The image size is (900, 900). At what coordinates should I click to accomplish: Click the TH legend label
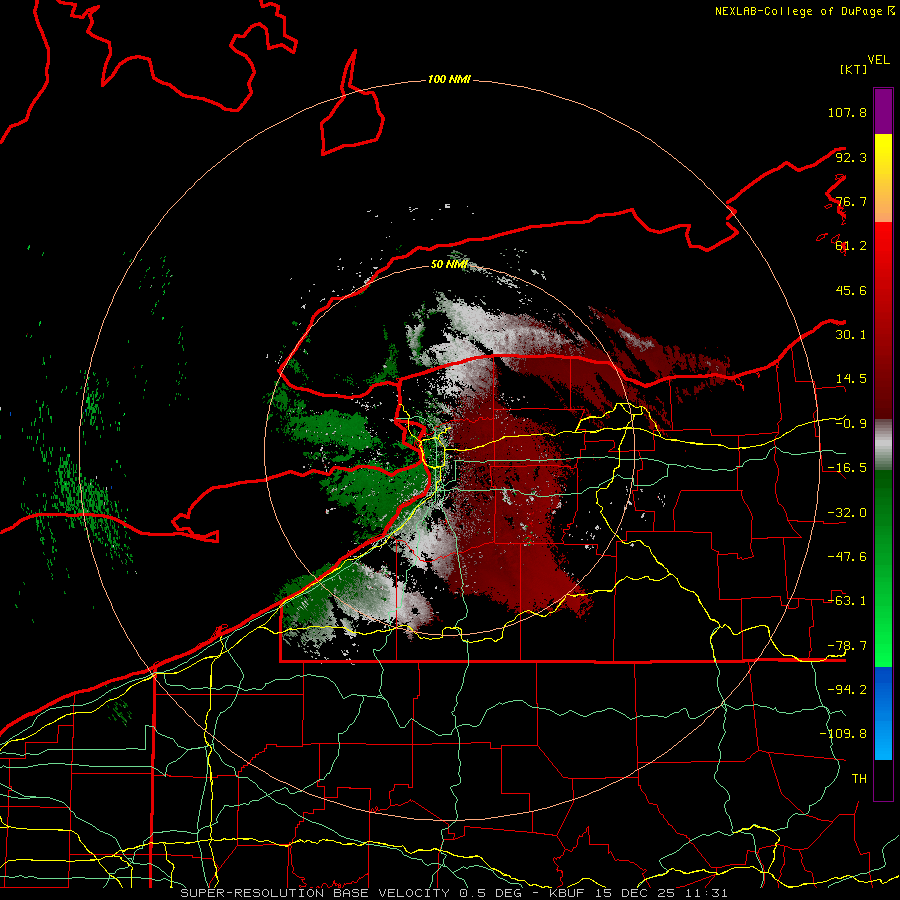point(859,779)
